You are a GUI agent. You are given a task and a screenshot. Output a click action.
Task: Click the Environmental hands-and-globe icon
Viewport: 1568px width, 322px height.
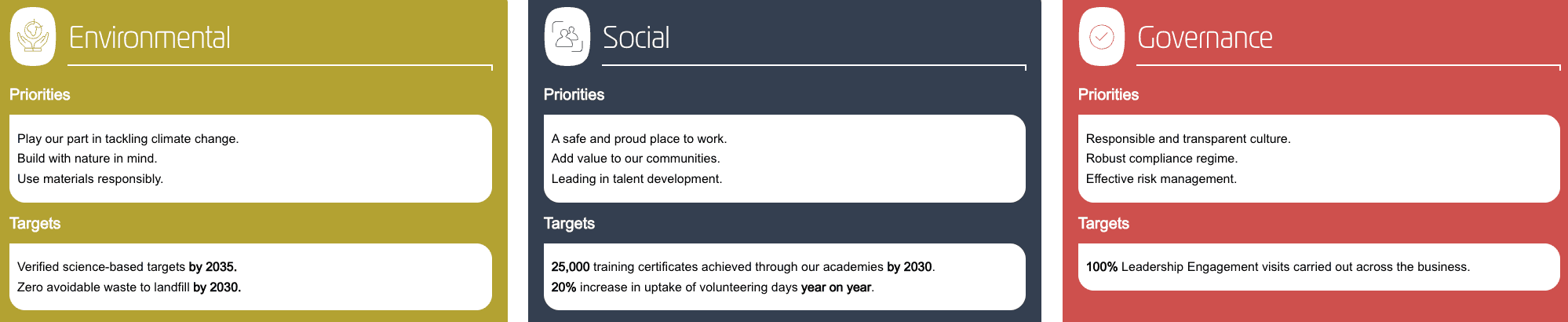point(33,37)
